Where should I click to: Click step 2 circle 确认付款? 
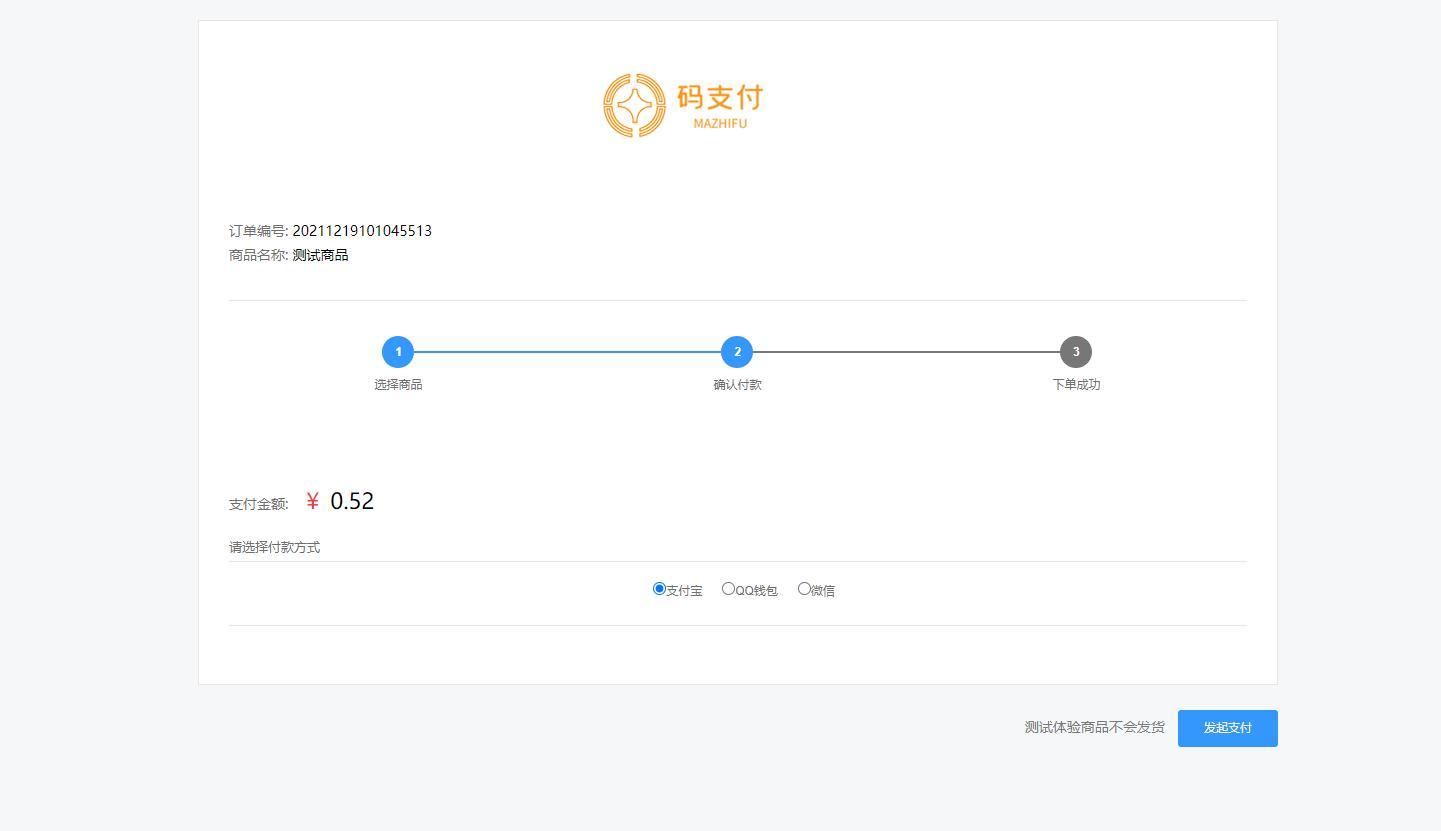737,352
